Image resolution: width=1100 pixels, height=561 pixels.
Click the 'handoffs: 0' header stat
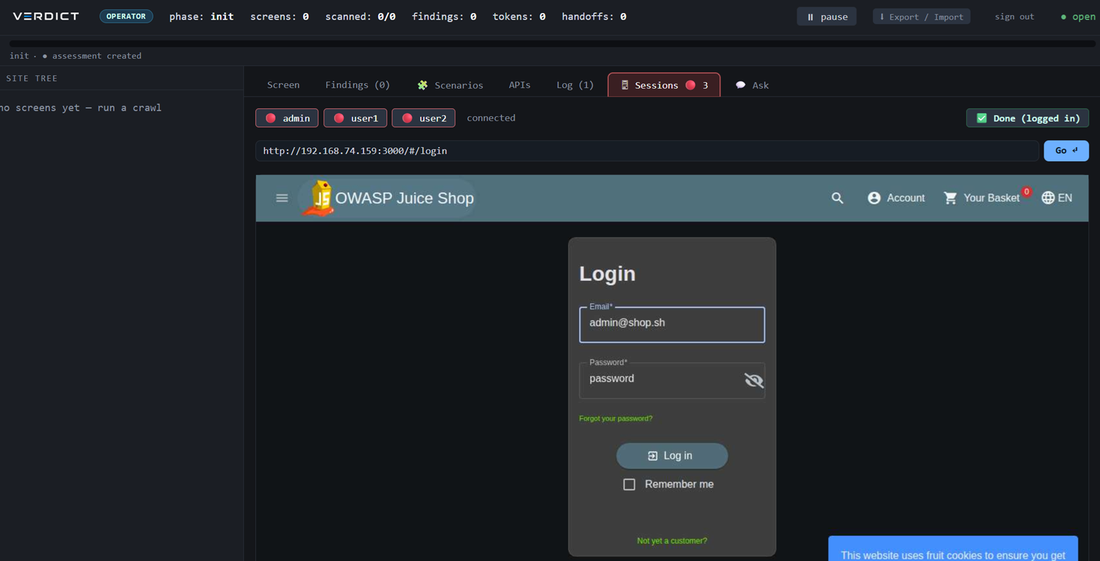pyautogui.click(x=594, y=16)
